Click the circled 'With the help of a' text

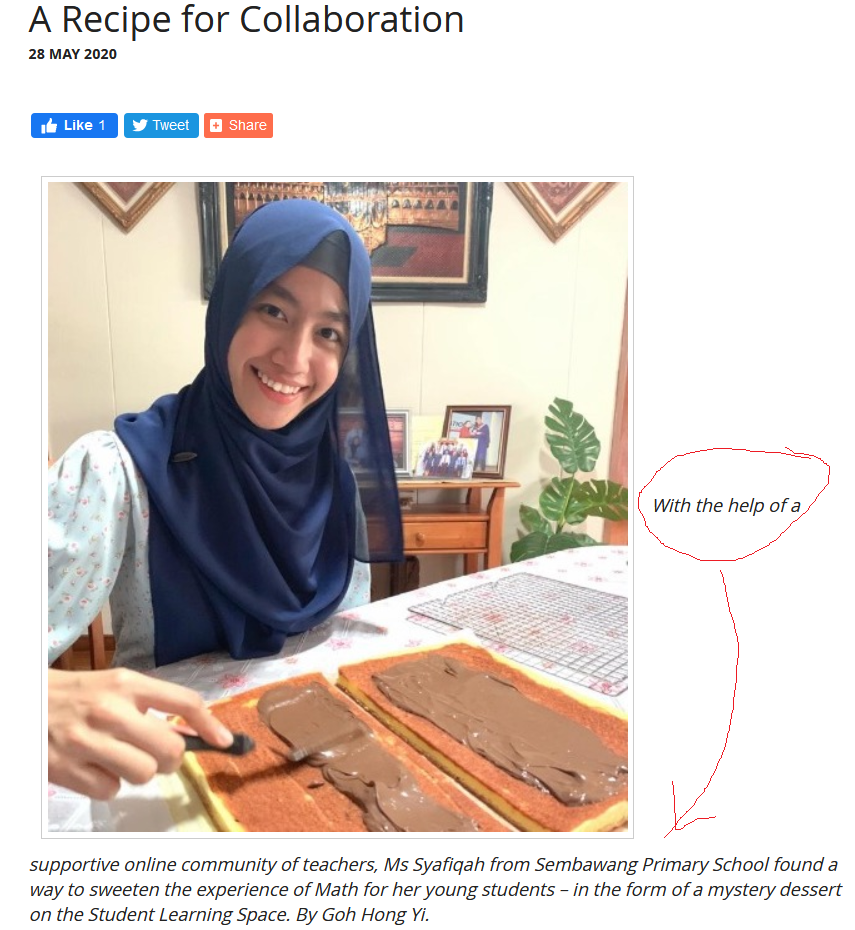726,505
